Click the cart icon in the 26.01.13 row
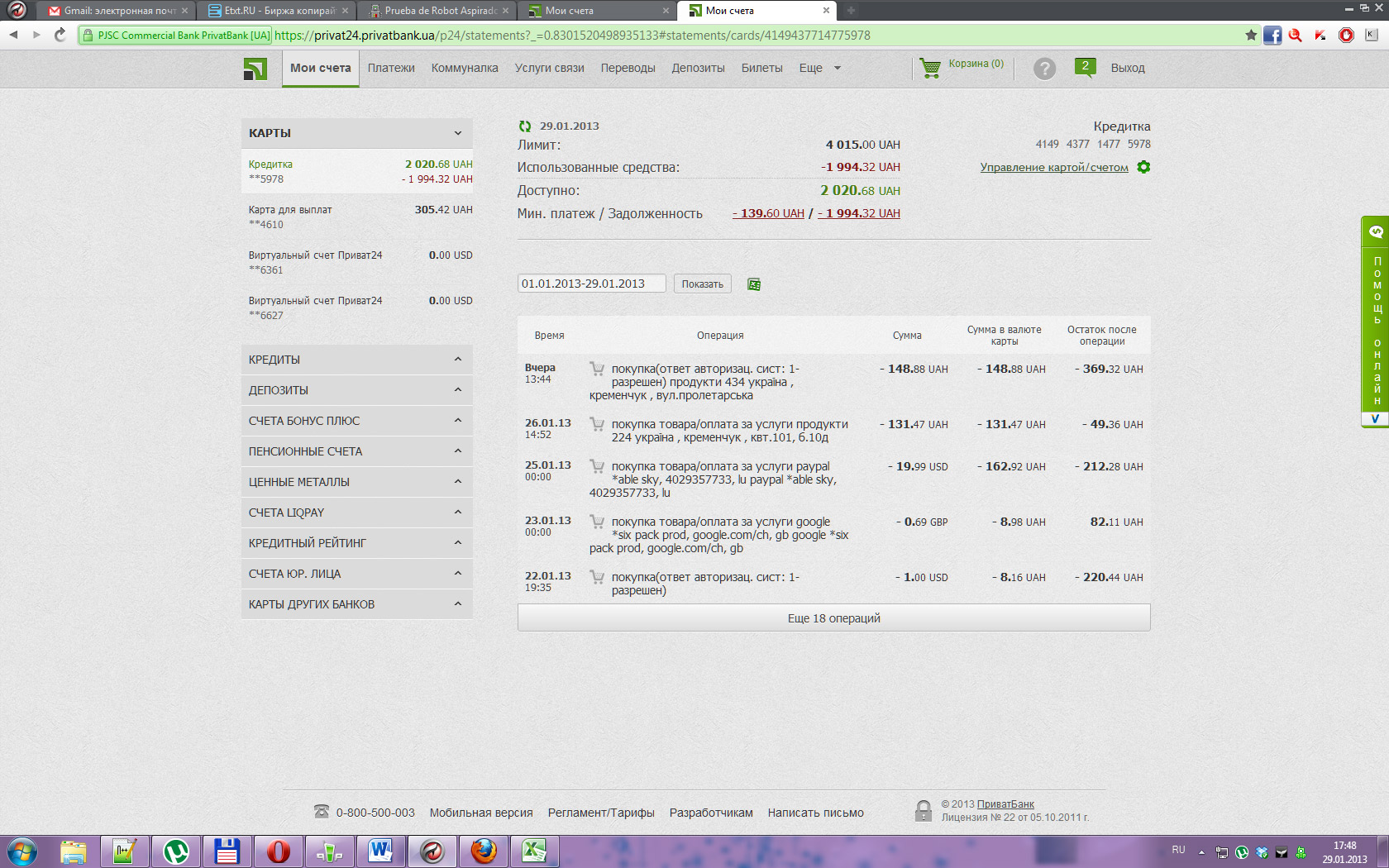 597,424
